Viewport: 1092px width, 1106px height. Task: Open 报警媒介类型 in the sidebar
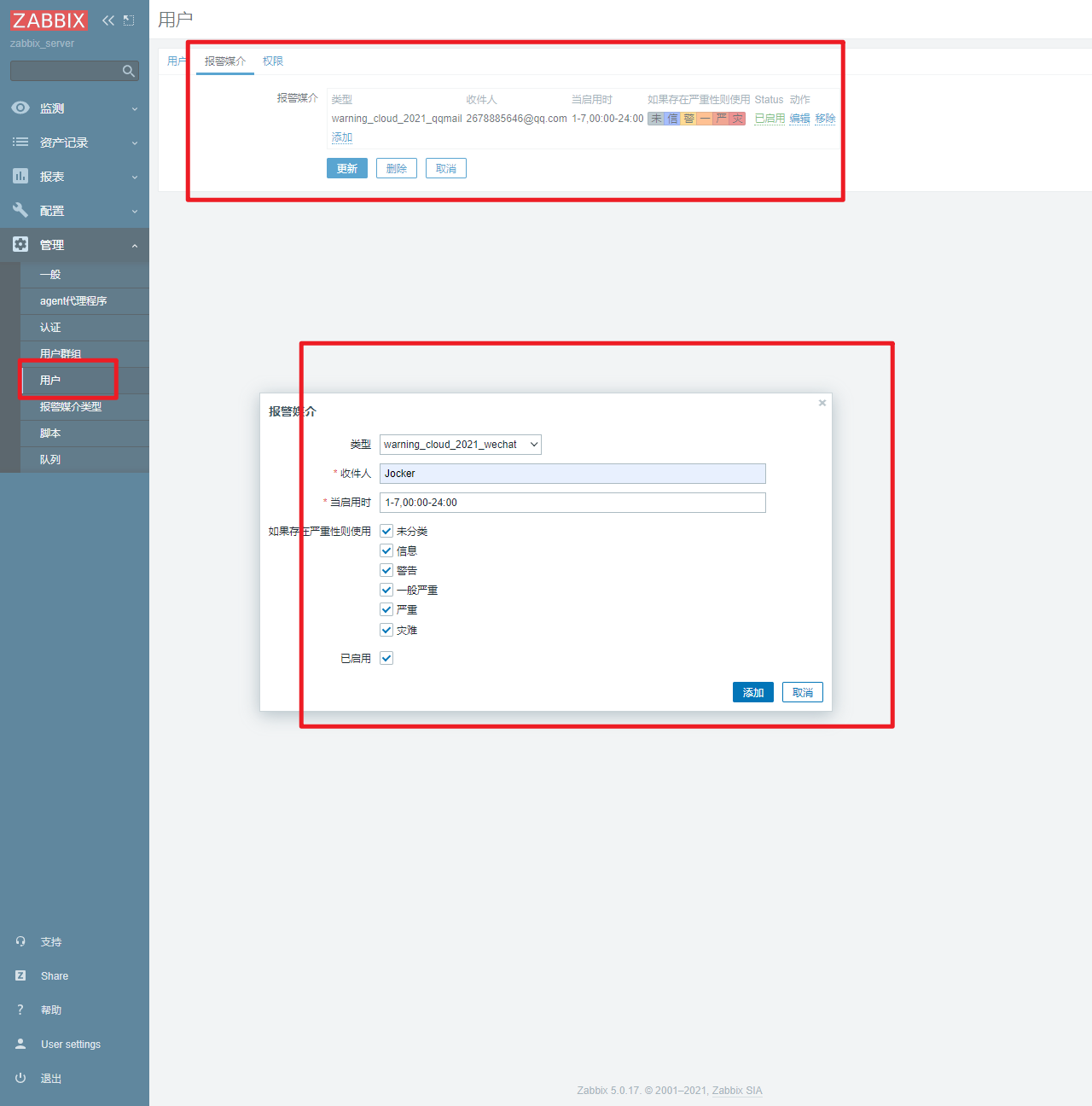tap(71, 407)
